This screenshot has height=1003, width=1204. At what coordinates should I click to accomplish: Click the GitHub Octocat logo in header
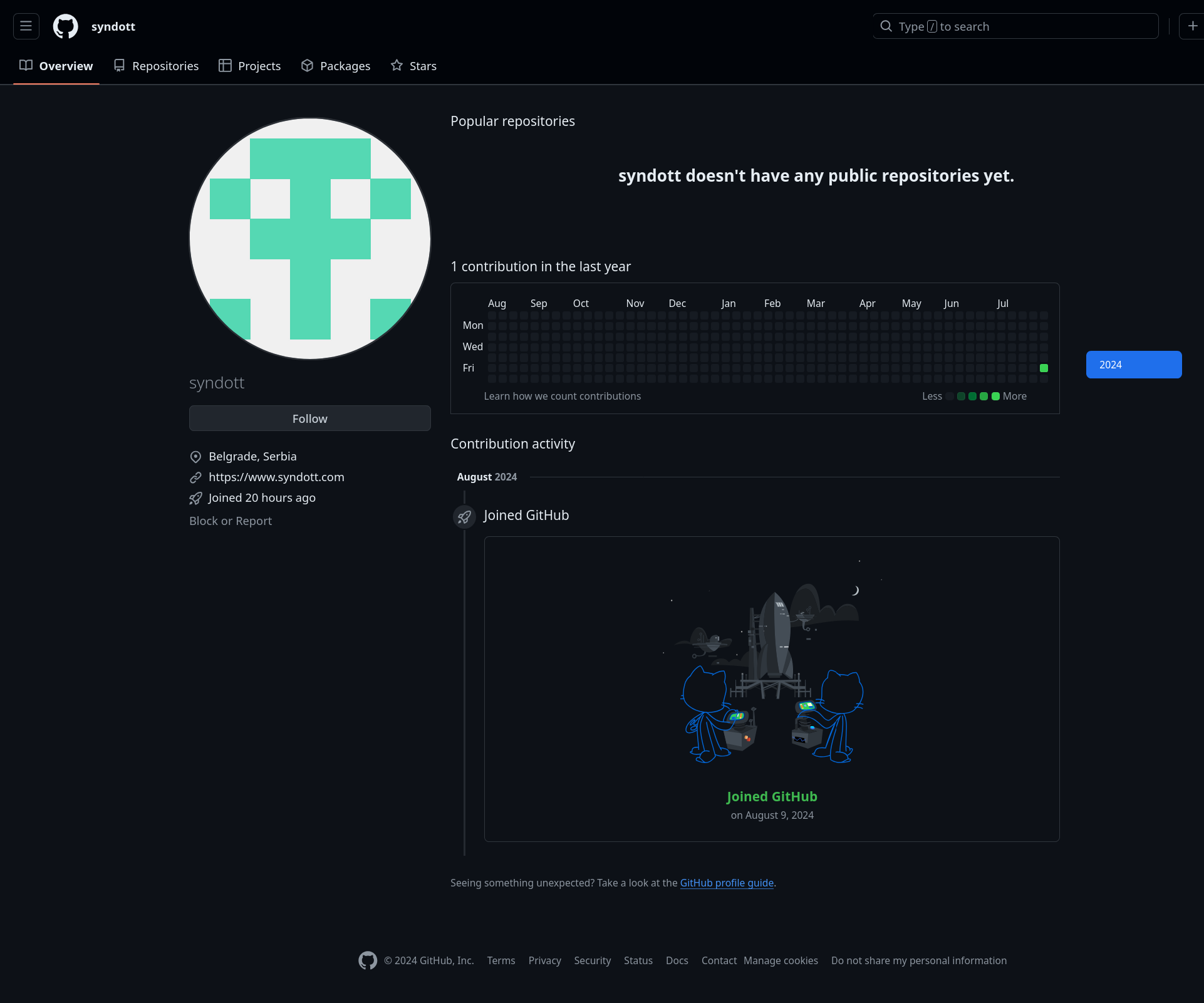66,26
